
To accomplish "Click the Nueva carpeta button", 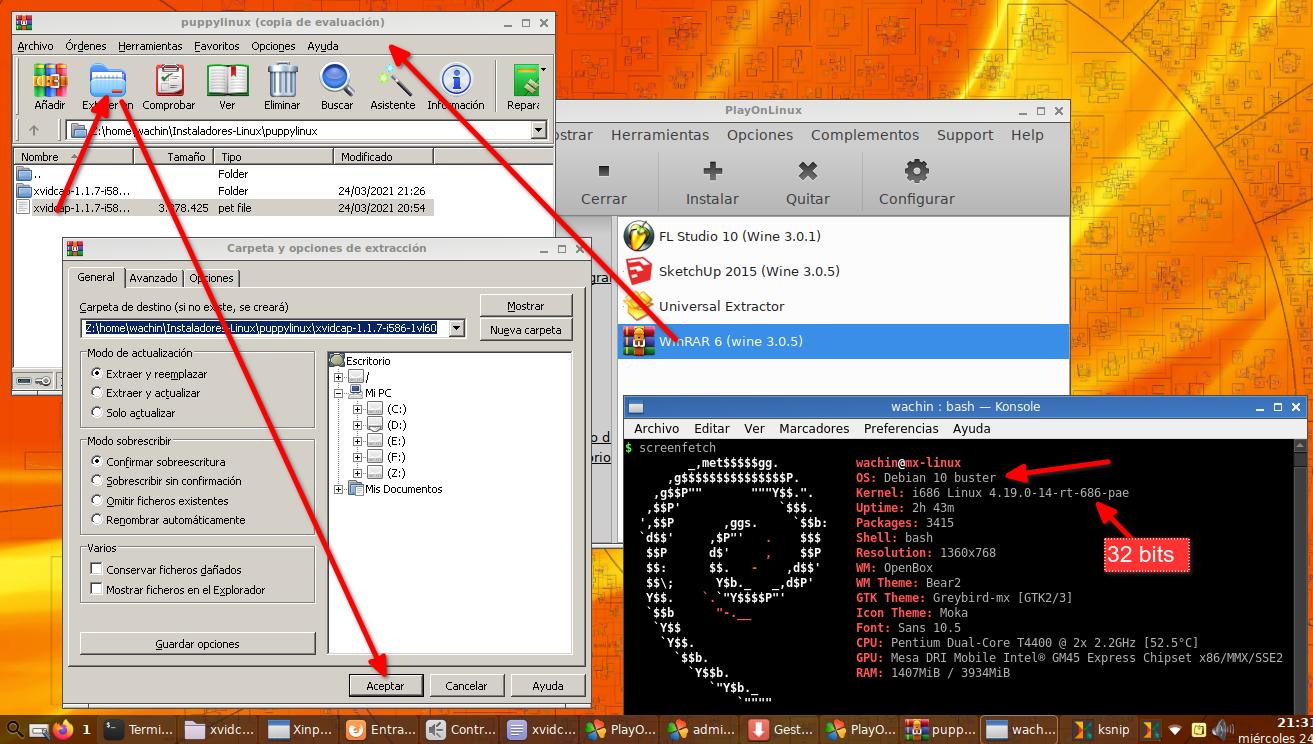I will (526, 330).
